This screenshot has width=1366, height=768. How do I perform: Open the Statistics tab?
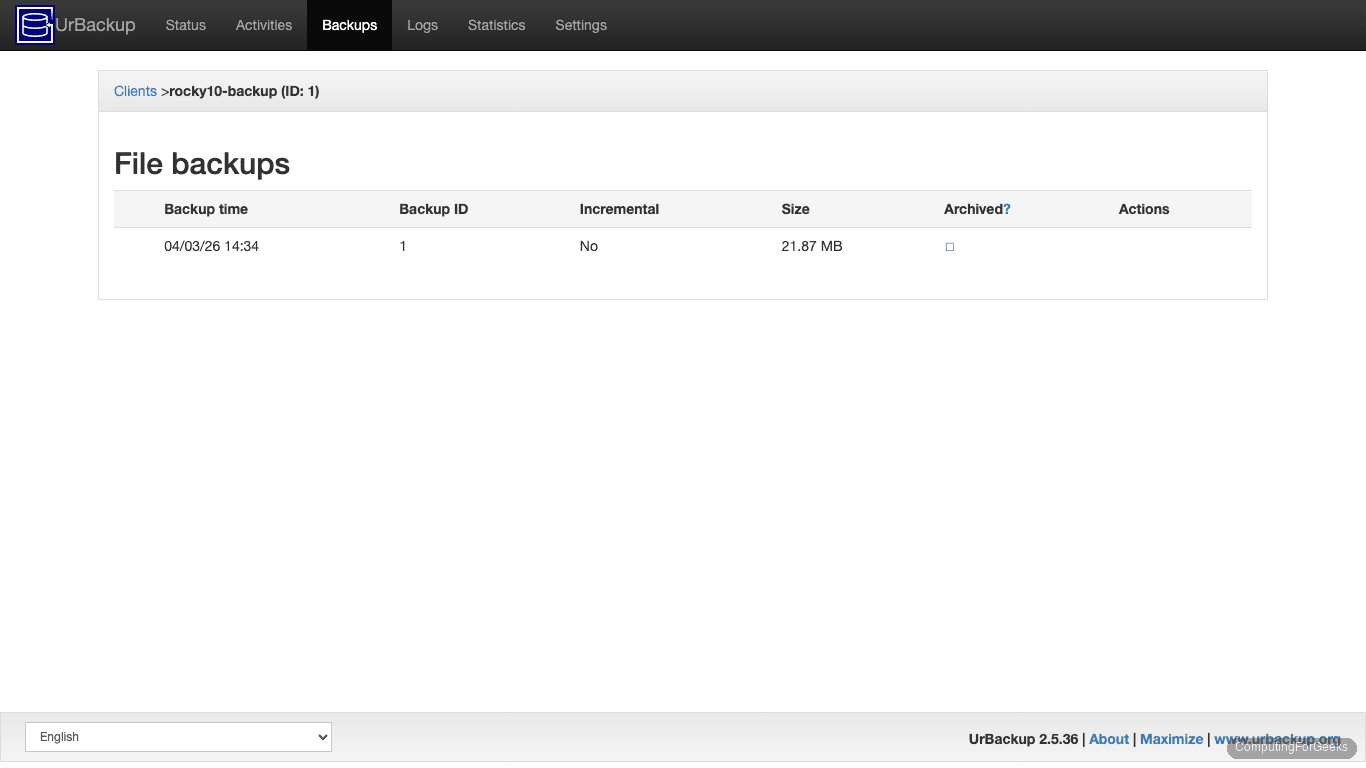(496, 25)
